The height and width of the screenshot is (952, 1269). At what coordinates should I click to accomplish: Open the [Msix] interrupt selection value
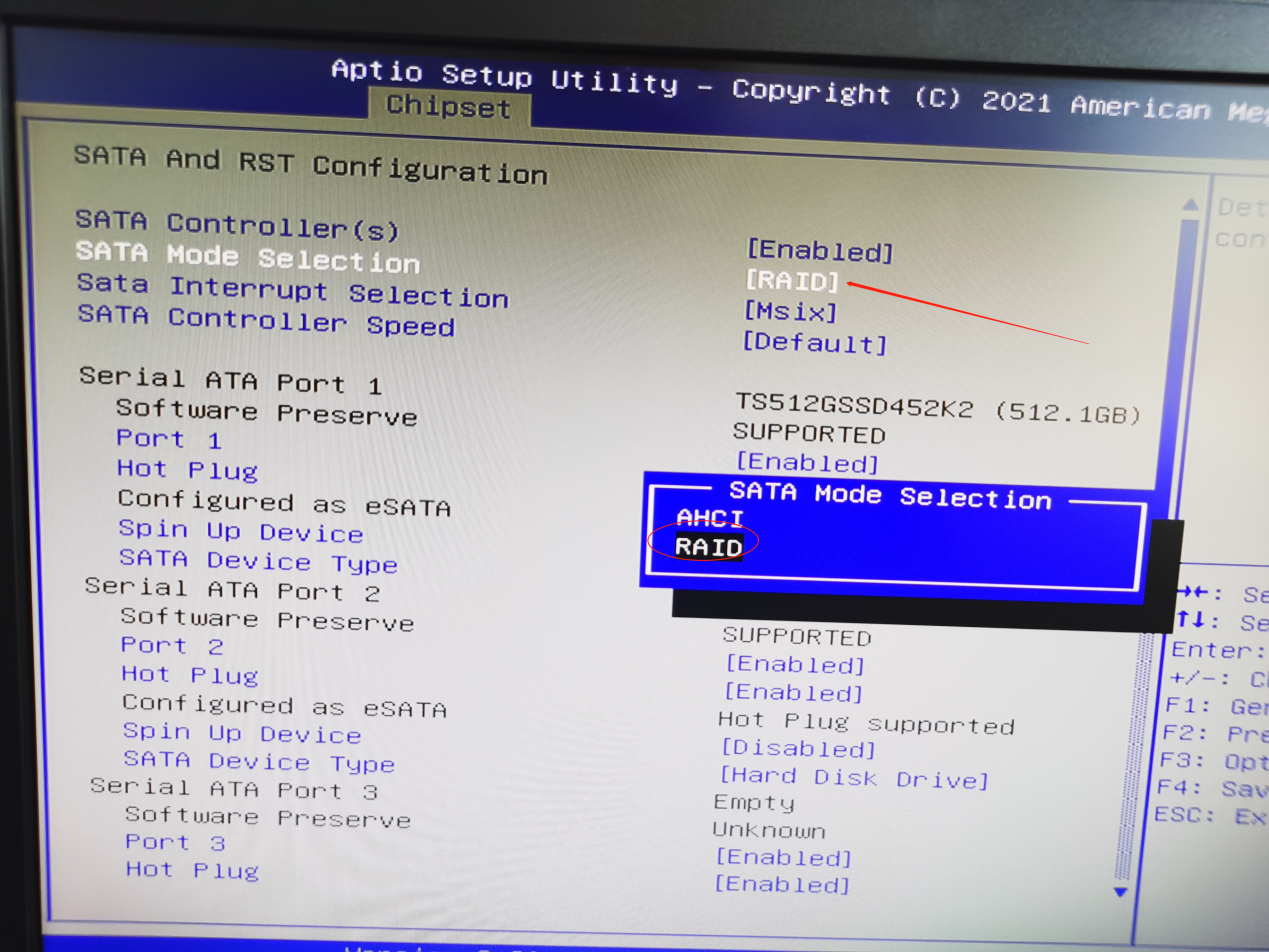pos(790,312)
